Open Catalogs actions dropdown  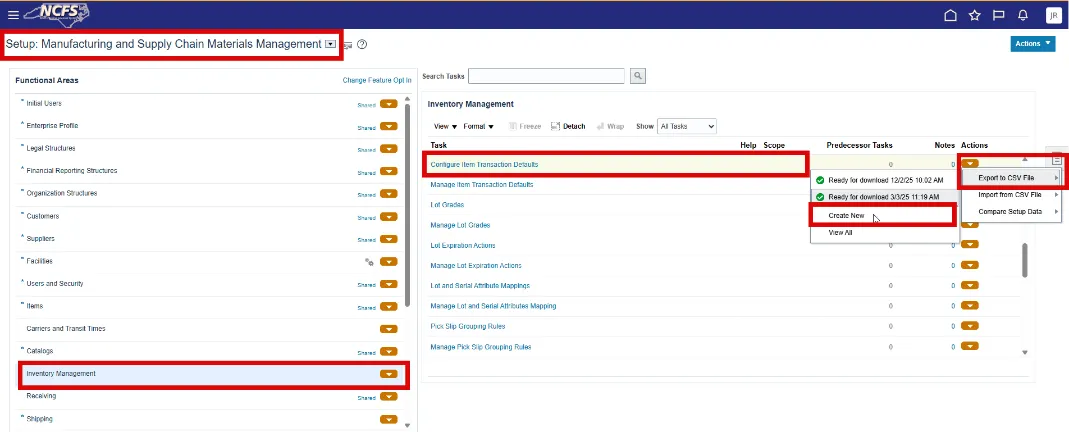(x=389, y=352)
